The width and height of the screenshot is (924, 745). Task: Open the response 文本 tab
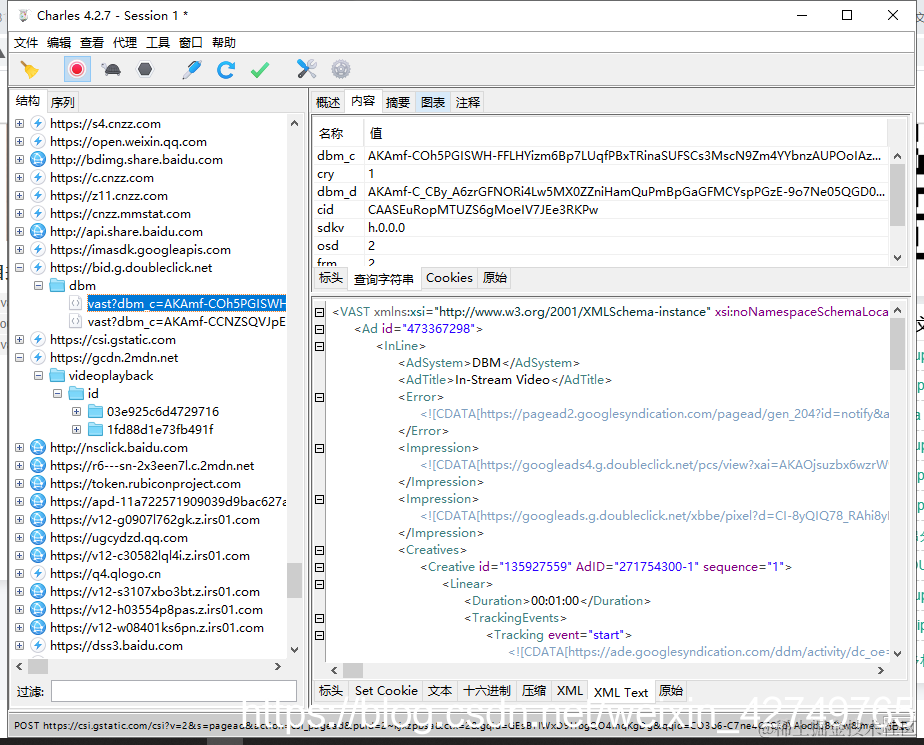point(440,691)
